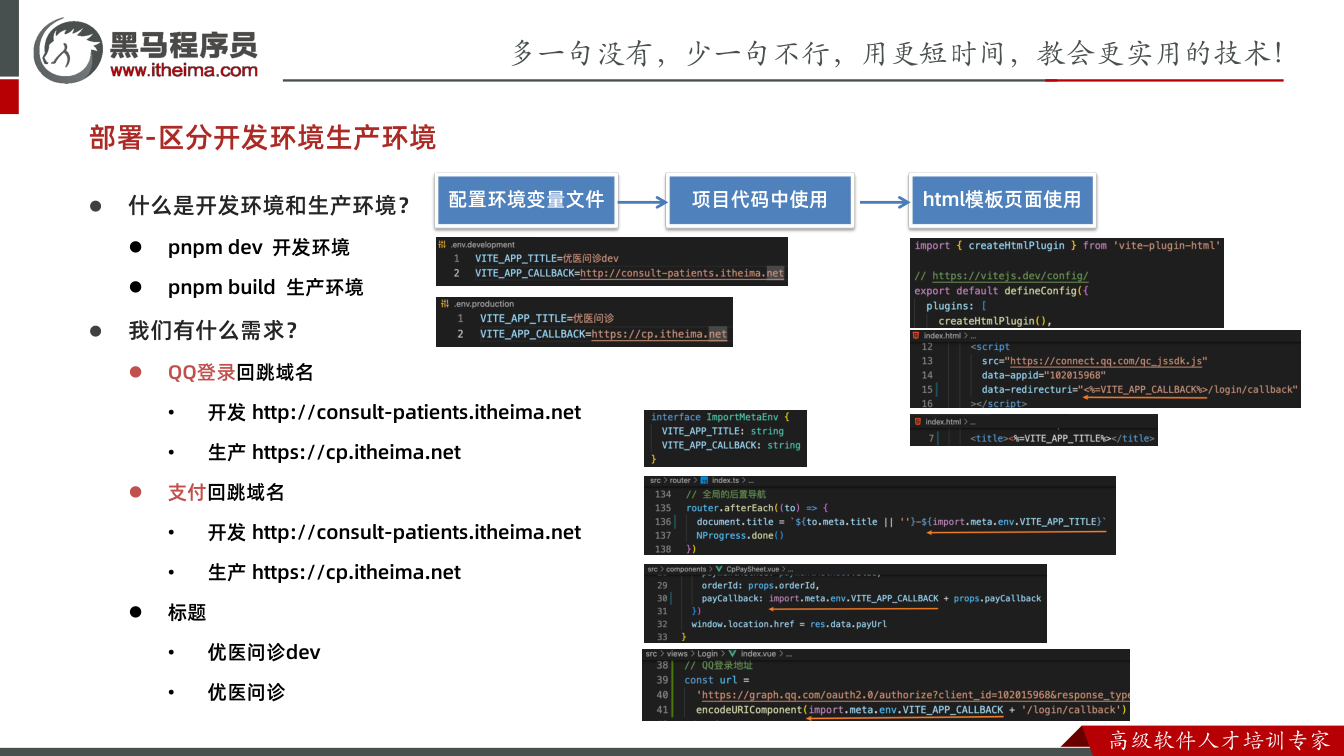Click the Vue icon beside CpPaySheet.vue
1344x756 pixels.
(718, 569)
